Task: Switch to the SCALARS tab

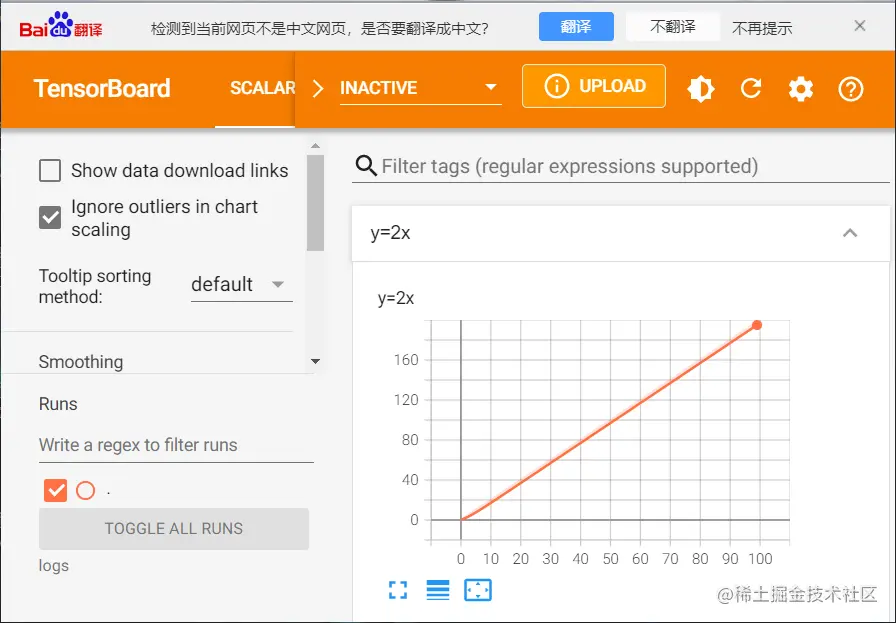Action: 262,88
